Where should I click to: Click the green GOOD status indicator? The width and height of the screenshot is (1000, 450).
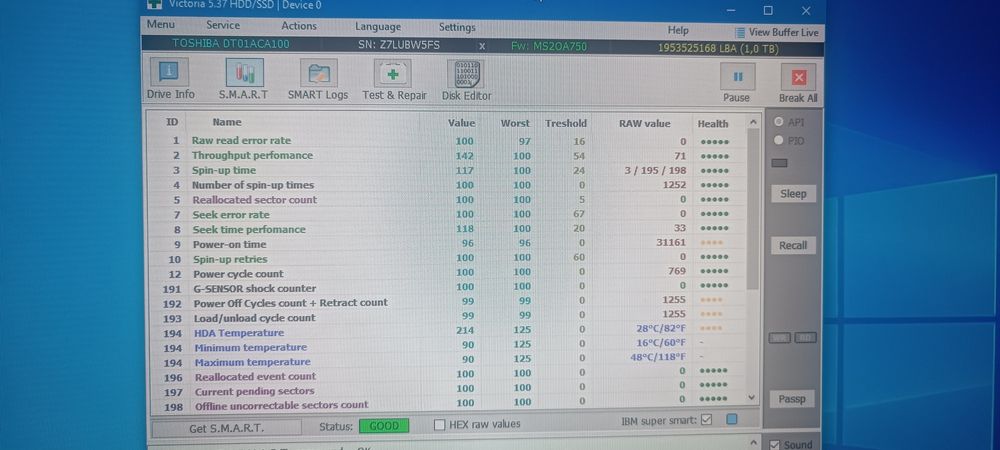click(384, 426)
